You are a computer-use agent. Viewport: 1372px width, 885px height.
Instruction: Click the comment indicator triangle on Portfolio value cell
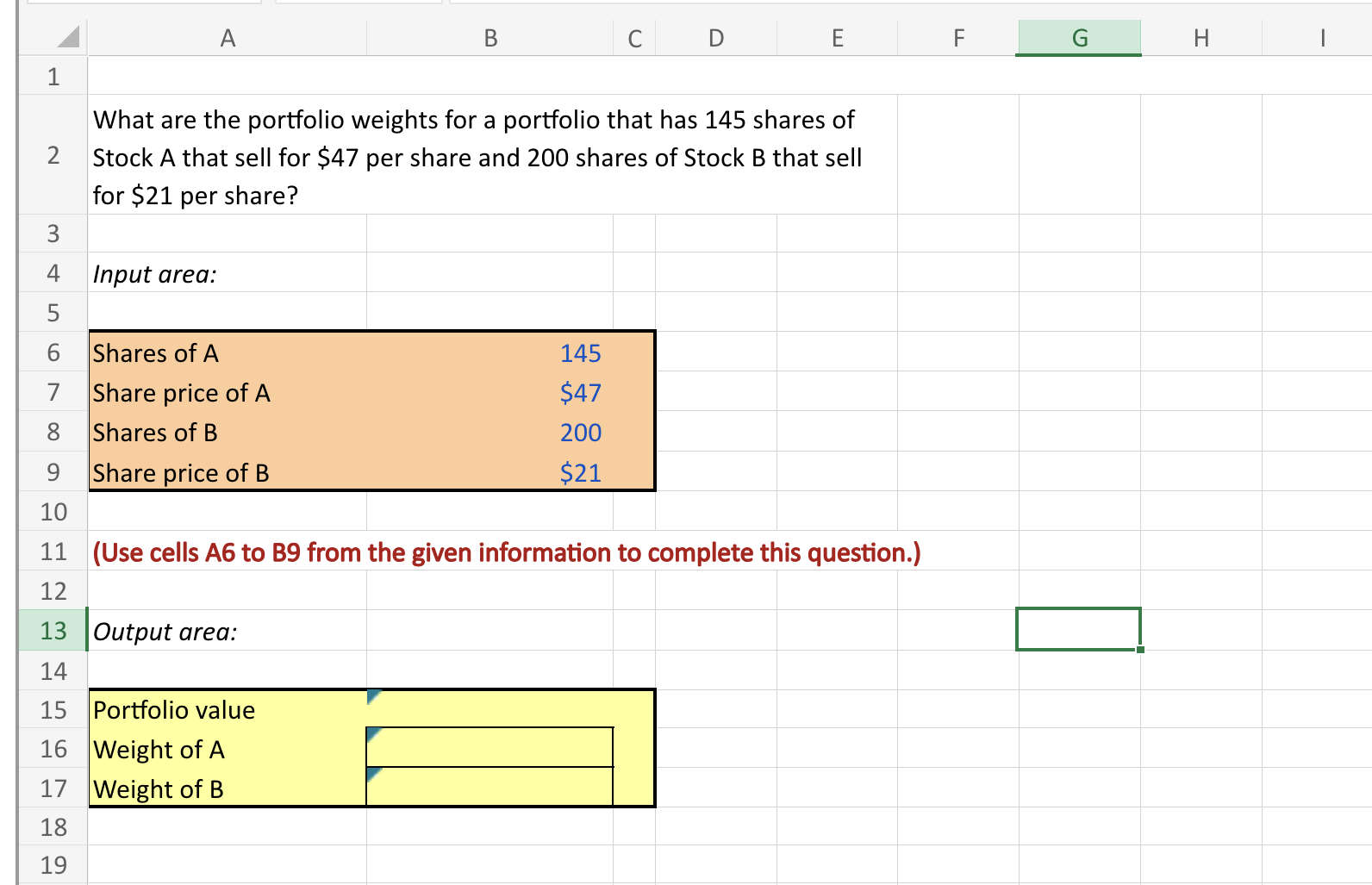(373, 695)
